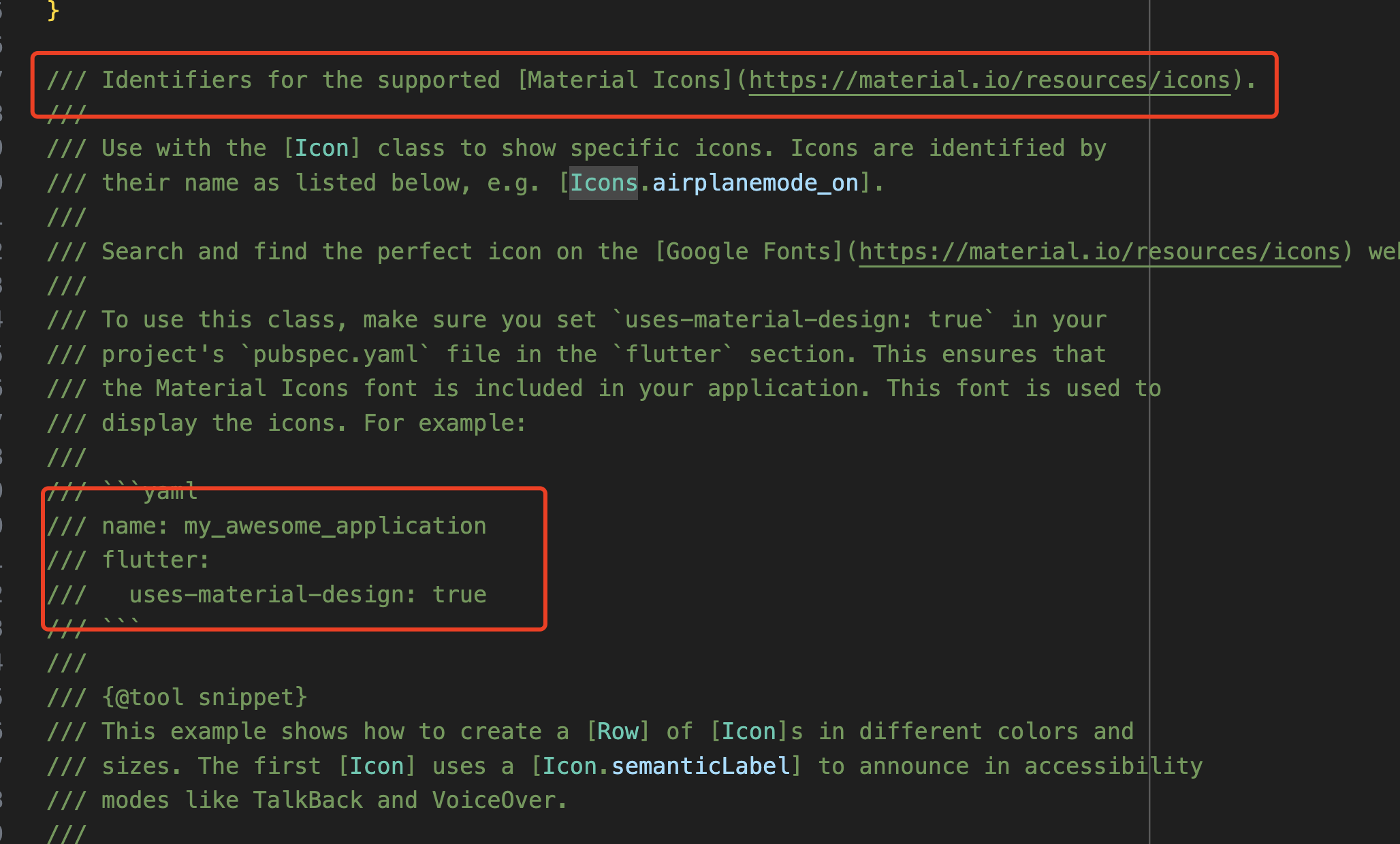Click the "name: my_awesome_application" line
This screenshot has height=844, width=1400.
[x=267, y=526]
